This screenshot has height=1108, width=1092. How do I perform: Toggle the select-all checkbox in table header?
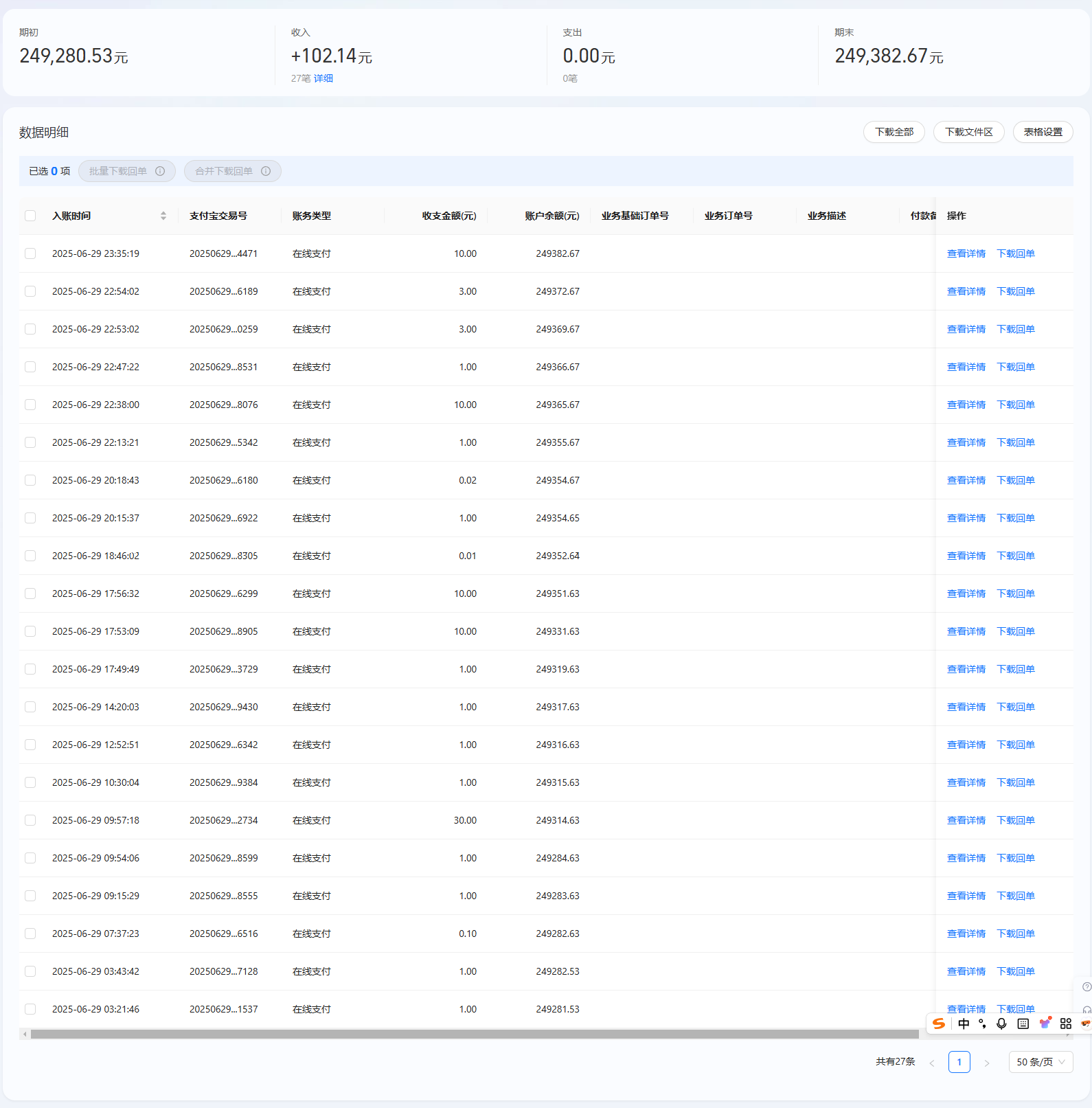30,216
